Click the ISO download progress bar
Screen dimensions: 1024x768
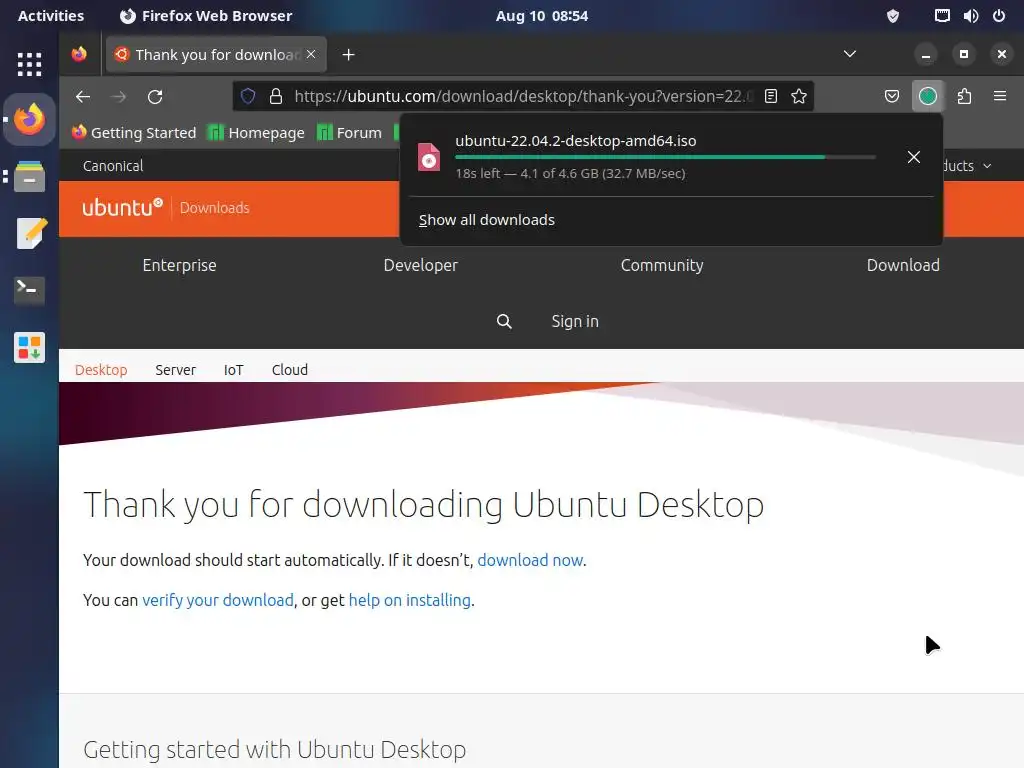click(665, 157)
